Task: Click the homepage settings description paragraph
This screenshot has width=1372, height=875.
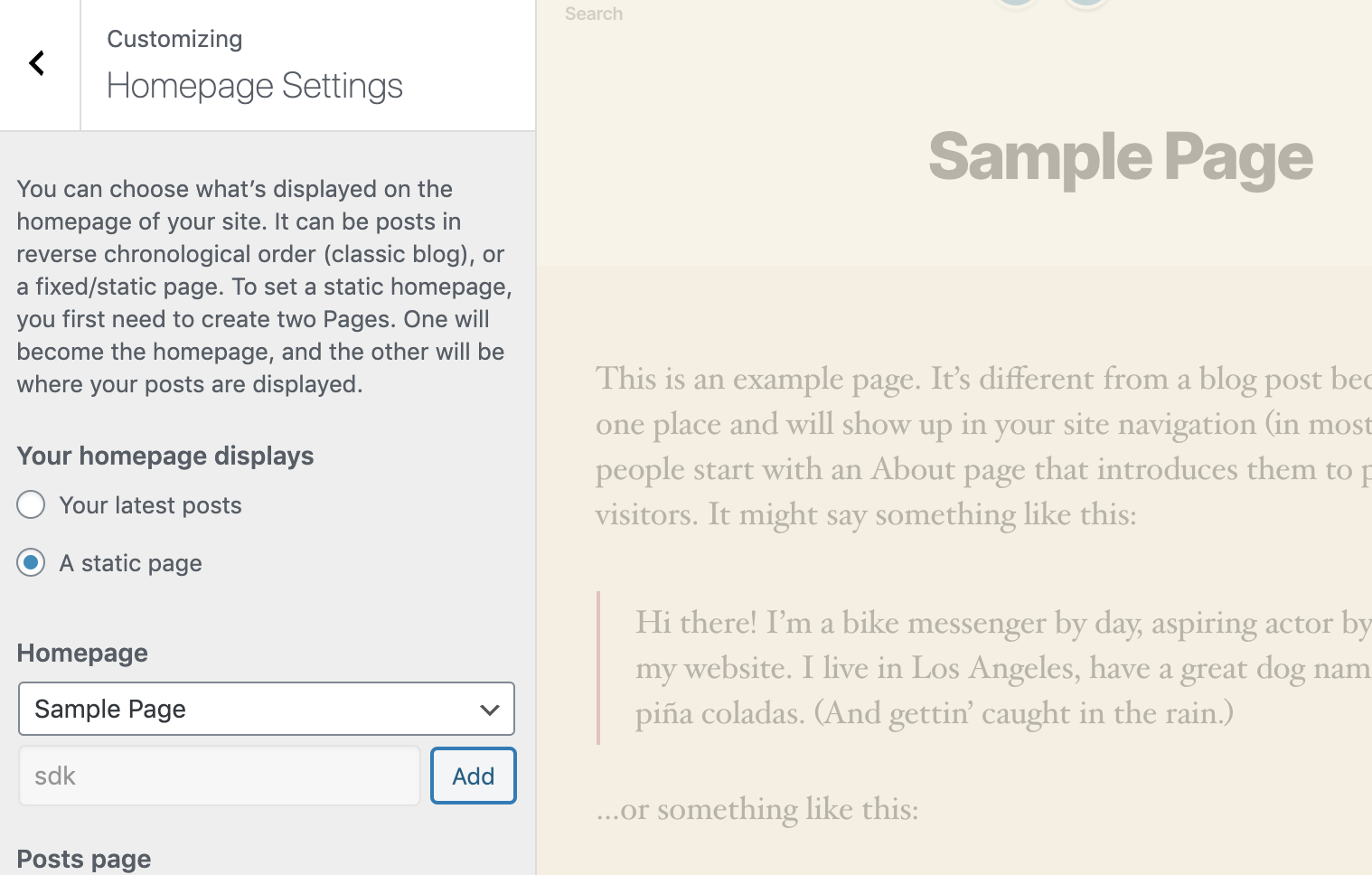Action: [264, 287]
